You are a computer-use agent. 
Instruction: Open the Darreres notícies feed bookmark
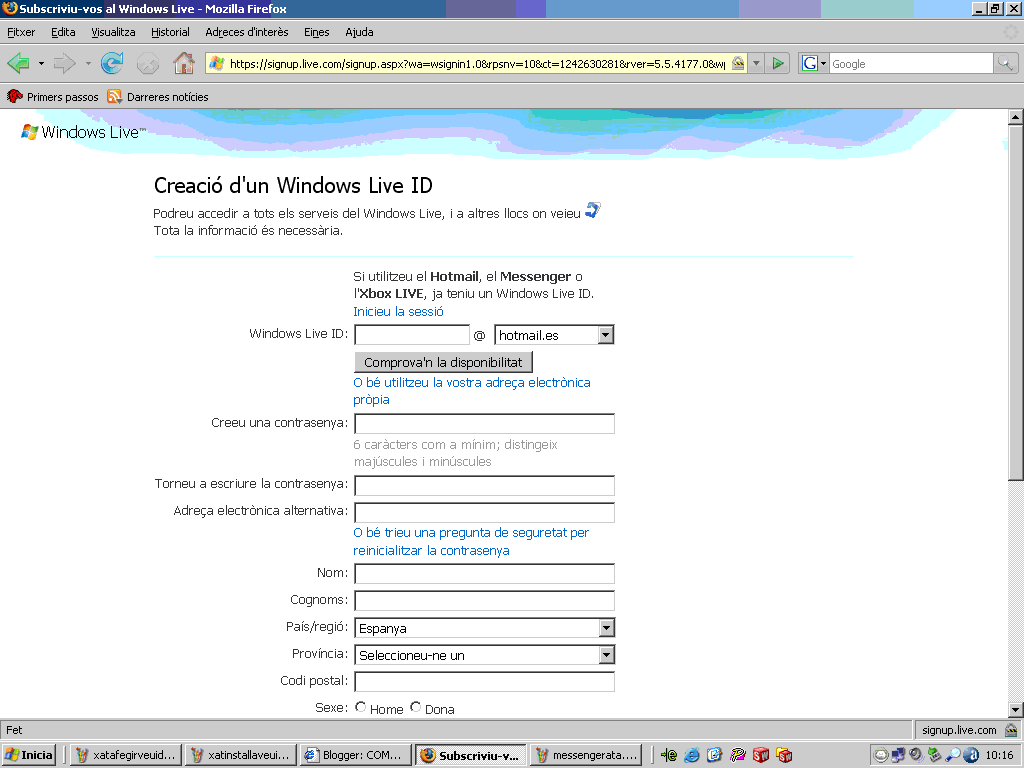click(x=158, y=97)
